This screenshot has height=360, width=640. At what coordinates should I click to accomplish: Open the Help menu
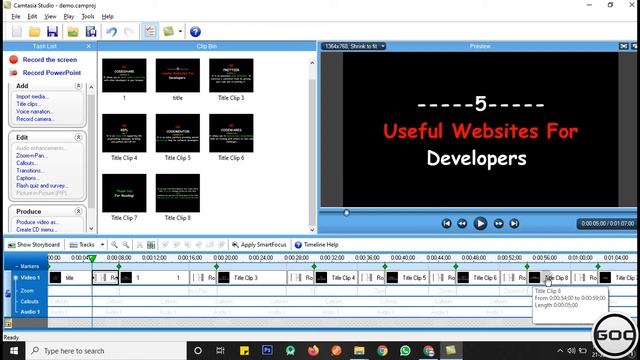[107, 16]
